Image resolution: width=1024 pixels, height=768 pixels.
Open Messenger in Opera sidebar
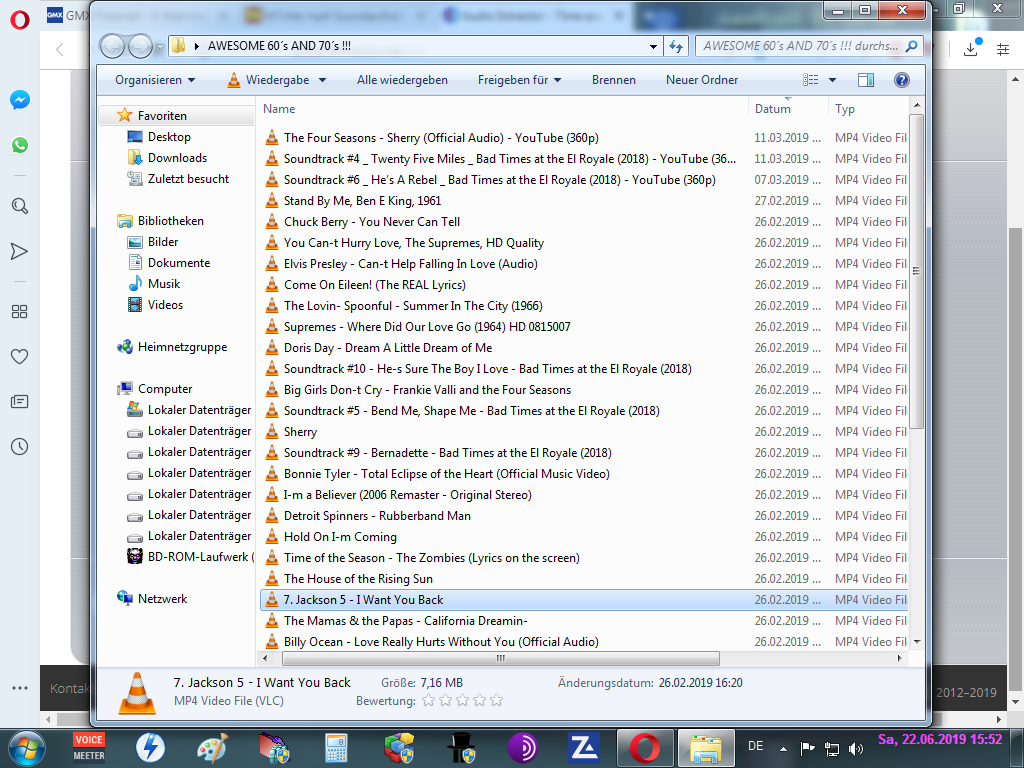[20, 100]
